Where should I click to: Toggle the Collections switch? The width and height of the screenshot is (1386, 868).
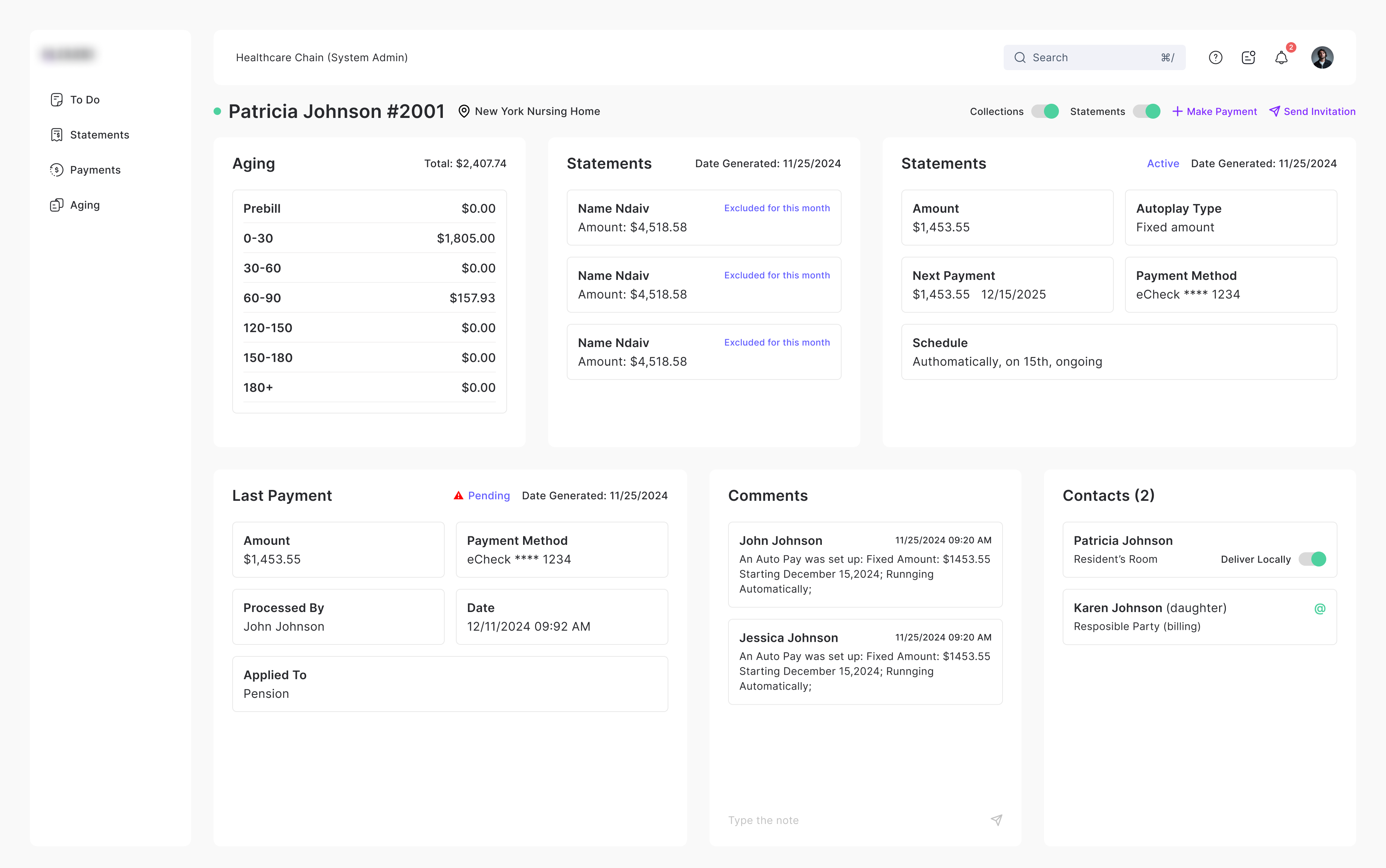coord(1045,111)
